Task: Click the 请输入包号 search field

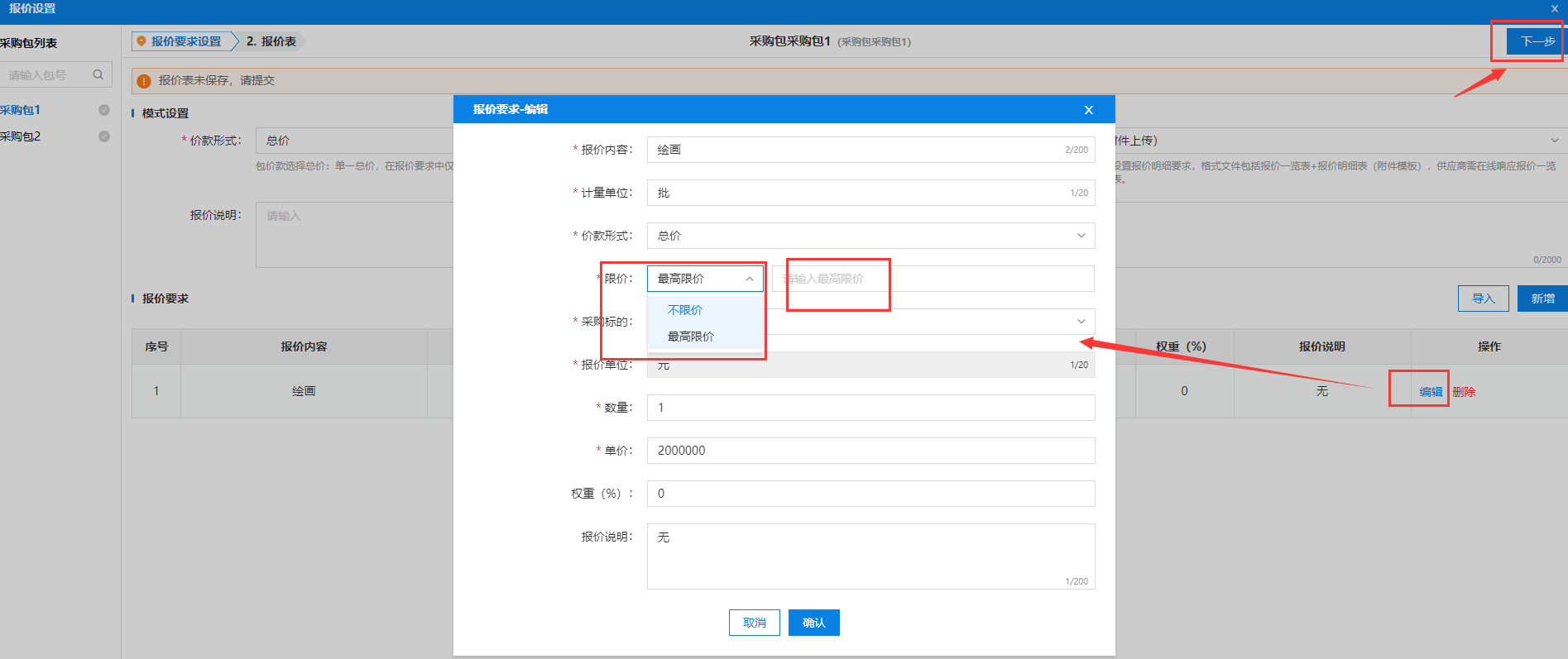Action: tap(55, 74)
